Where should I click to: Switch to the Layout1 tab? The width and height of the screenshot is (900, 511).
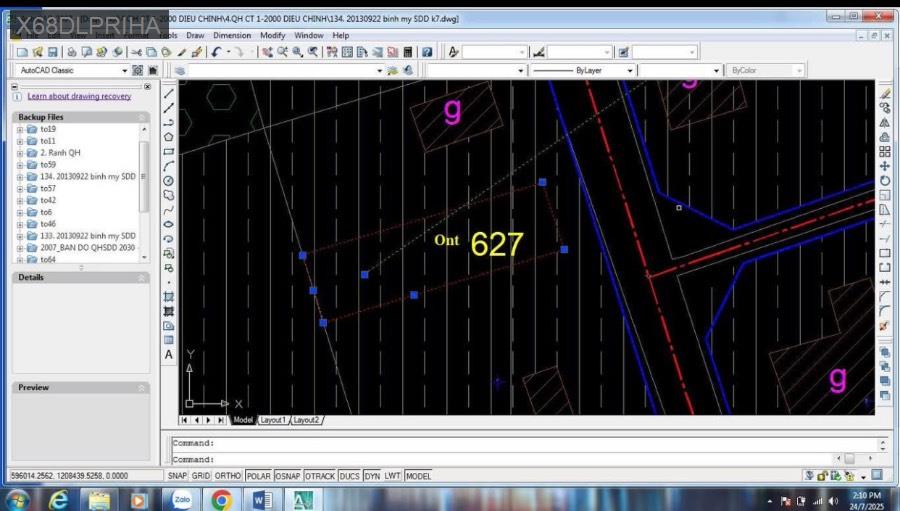[x=273, y=420]
